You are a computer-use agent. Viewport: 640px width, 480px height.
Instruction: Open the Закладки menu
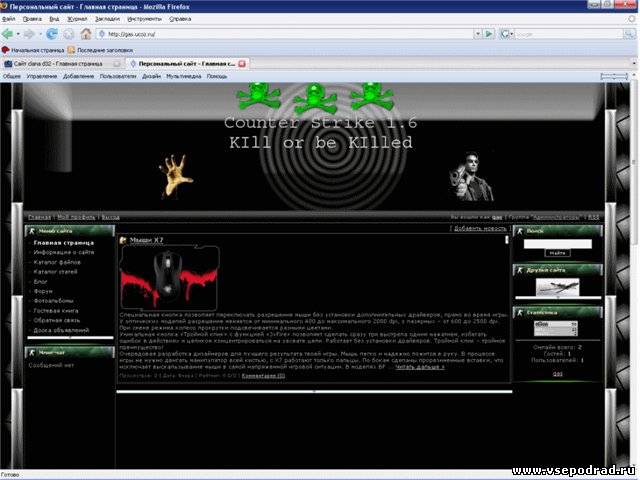point(107,19)
